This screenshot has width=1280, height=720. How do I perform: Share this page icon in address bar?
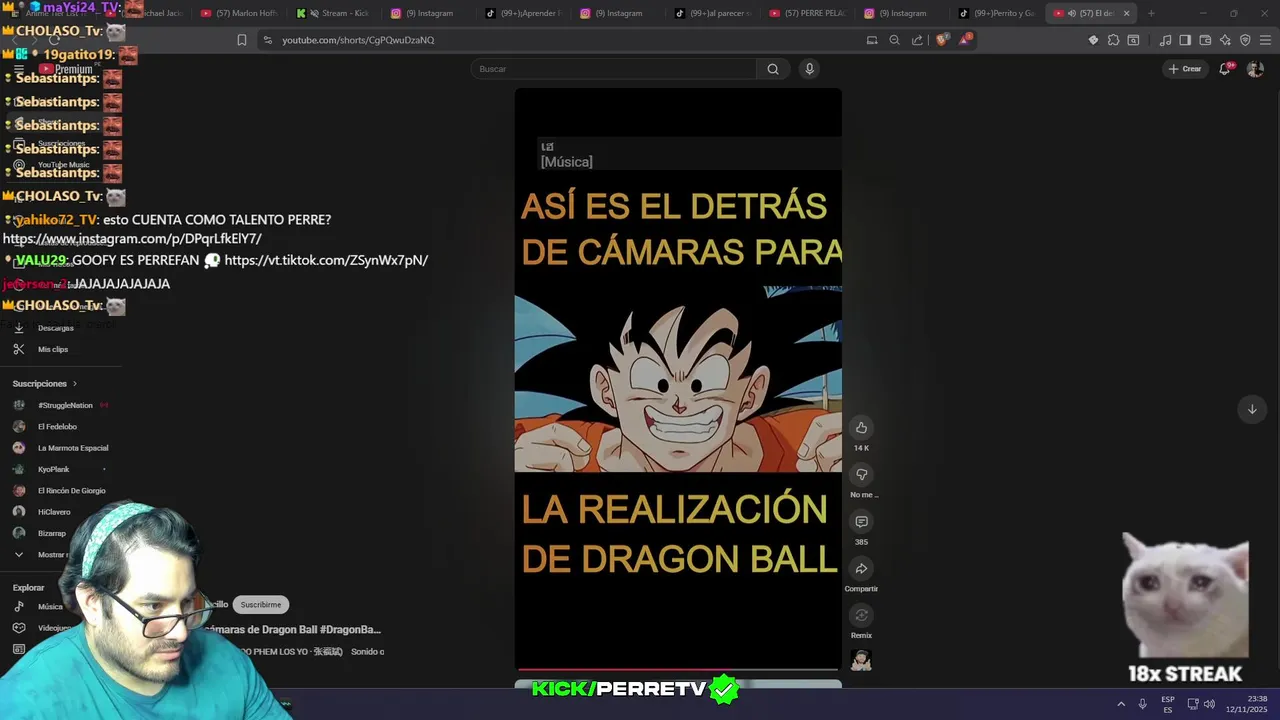(x=917, y=40)
